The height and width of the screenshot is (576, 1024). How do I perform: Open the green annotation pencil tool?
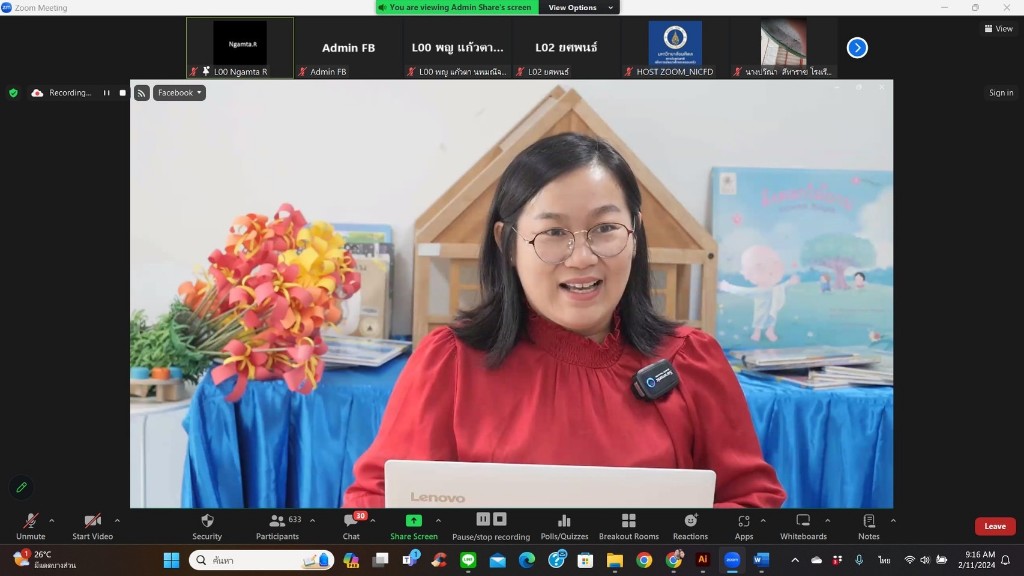pos(22,487)
